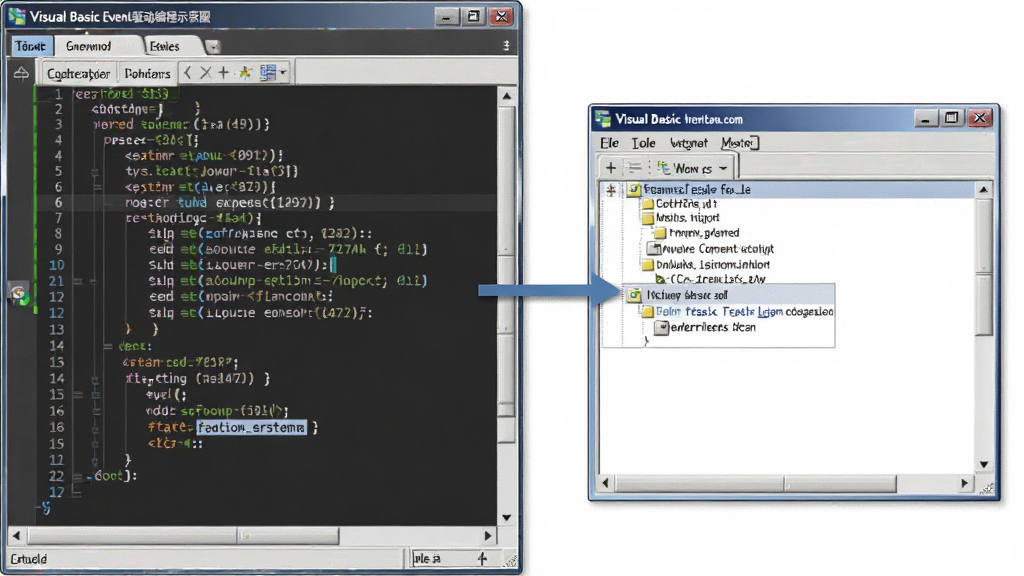This screenshot has height=576, width=1024.
Task: Click line number 10 in the code gutter
Action: [x=57, y=265]
